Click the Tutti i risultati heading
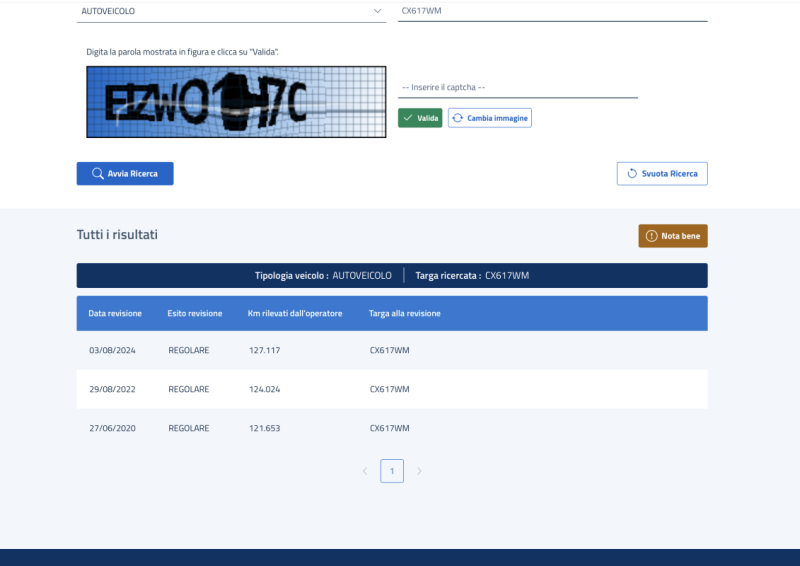This screenshot has height=566, width=800. (117, 235)
